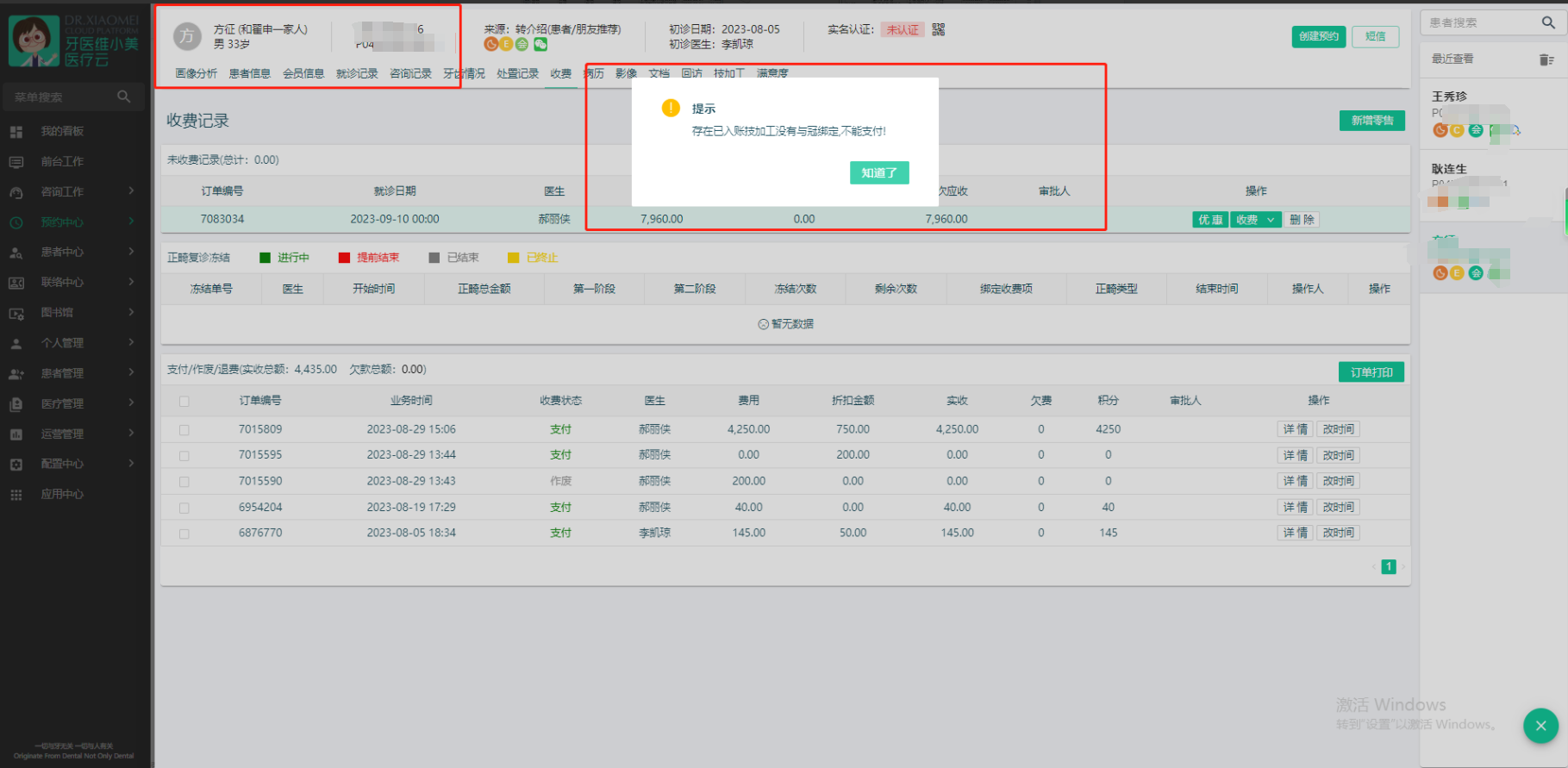Dismiss the prompt with 知道了 button
Image resolution: width=1568 pixels, height=768 pixels.
(878, 172)
